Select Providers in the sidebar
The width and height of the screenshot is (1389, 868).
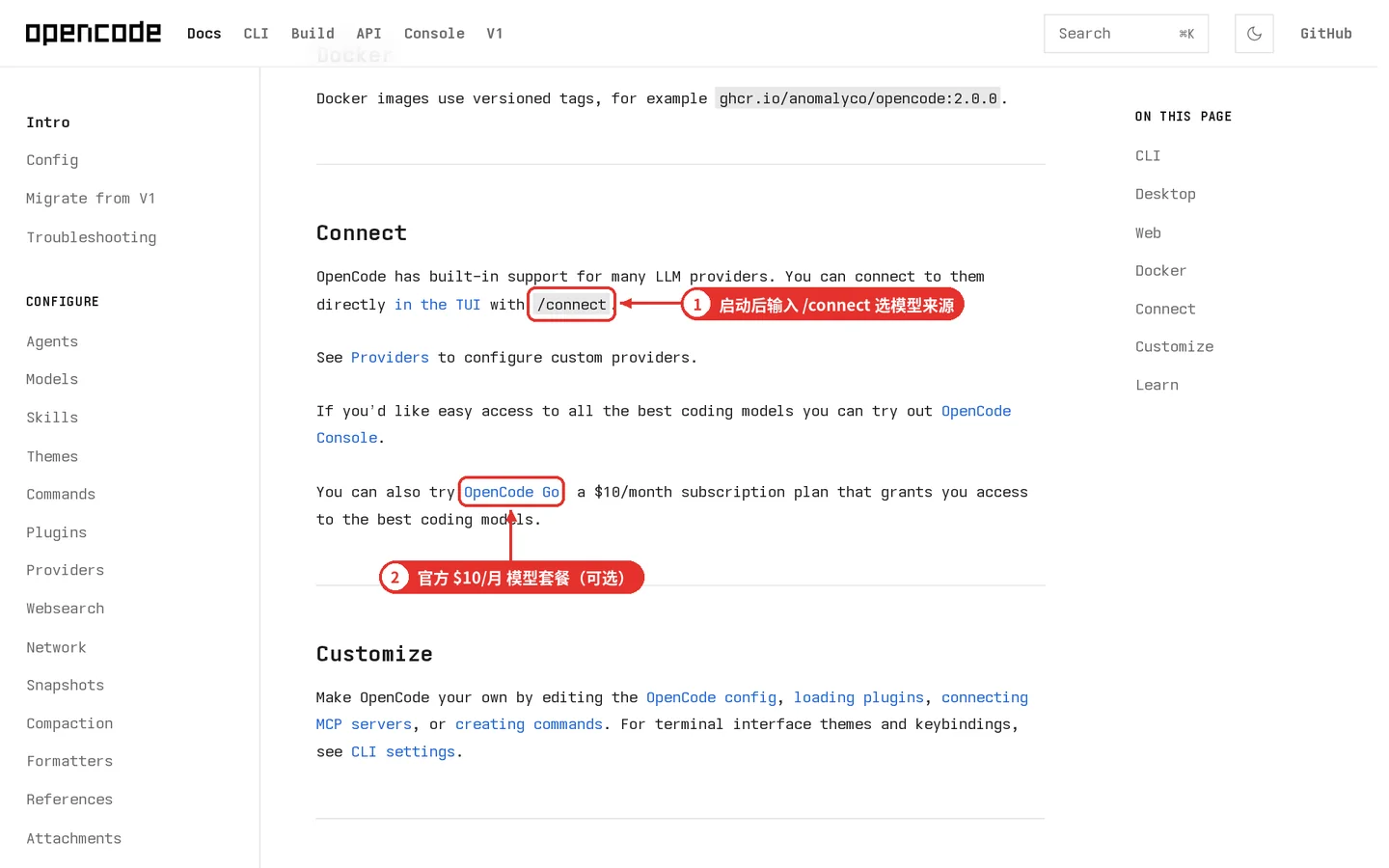[x=66, y=570]
